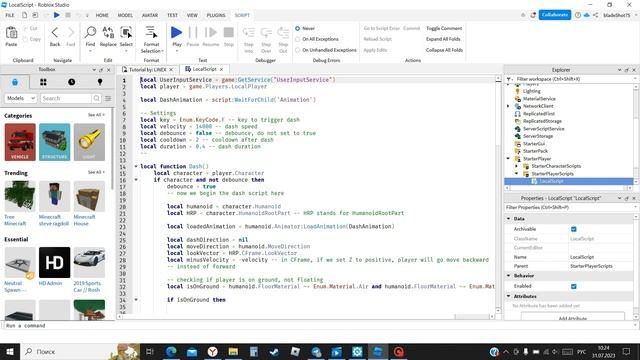Open Microsoft Edge from taskbar
This screenshot has width=640, height=360.
(x=171, y=351)
